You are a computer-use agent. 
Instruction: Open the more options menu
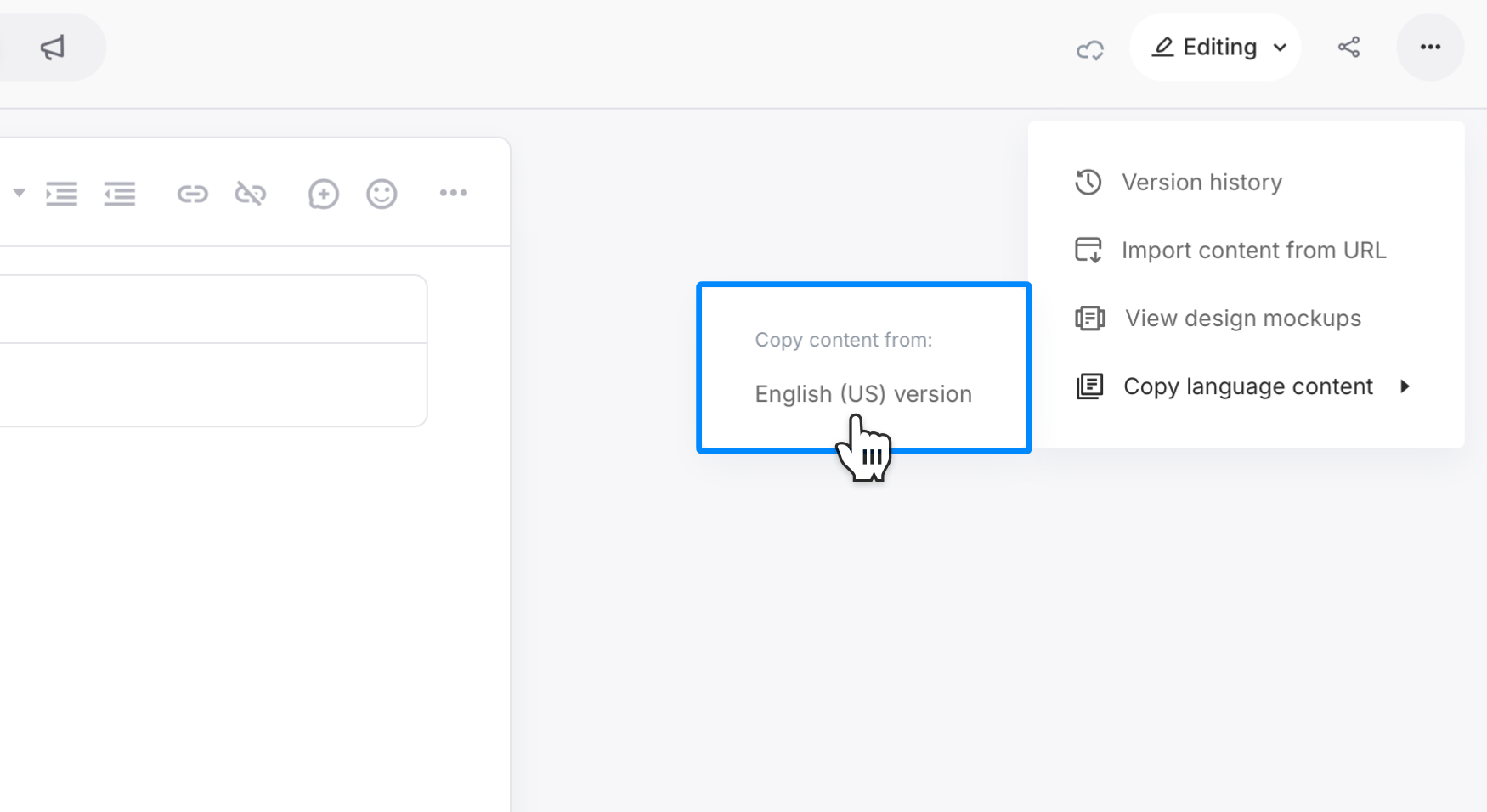pyautogui.click(x=1431, y=48)
